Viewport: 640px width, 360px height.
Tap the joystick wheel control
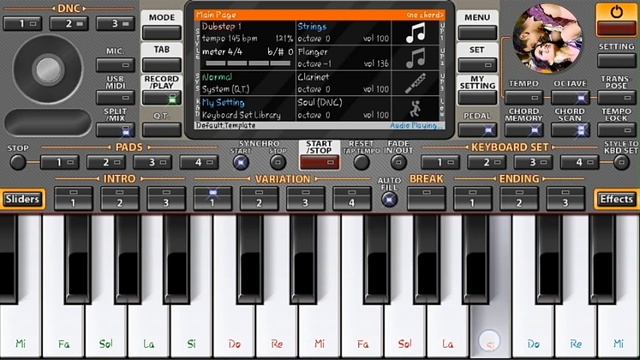click(x=48, y=69)
